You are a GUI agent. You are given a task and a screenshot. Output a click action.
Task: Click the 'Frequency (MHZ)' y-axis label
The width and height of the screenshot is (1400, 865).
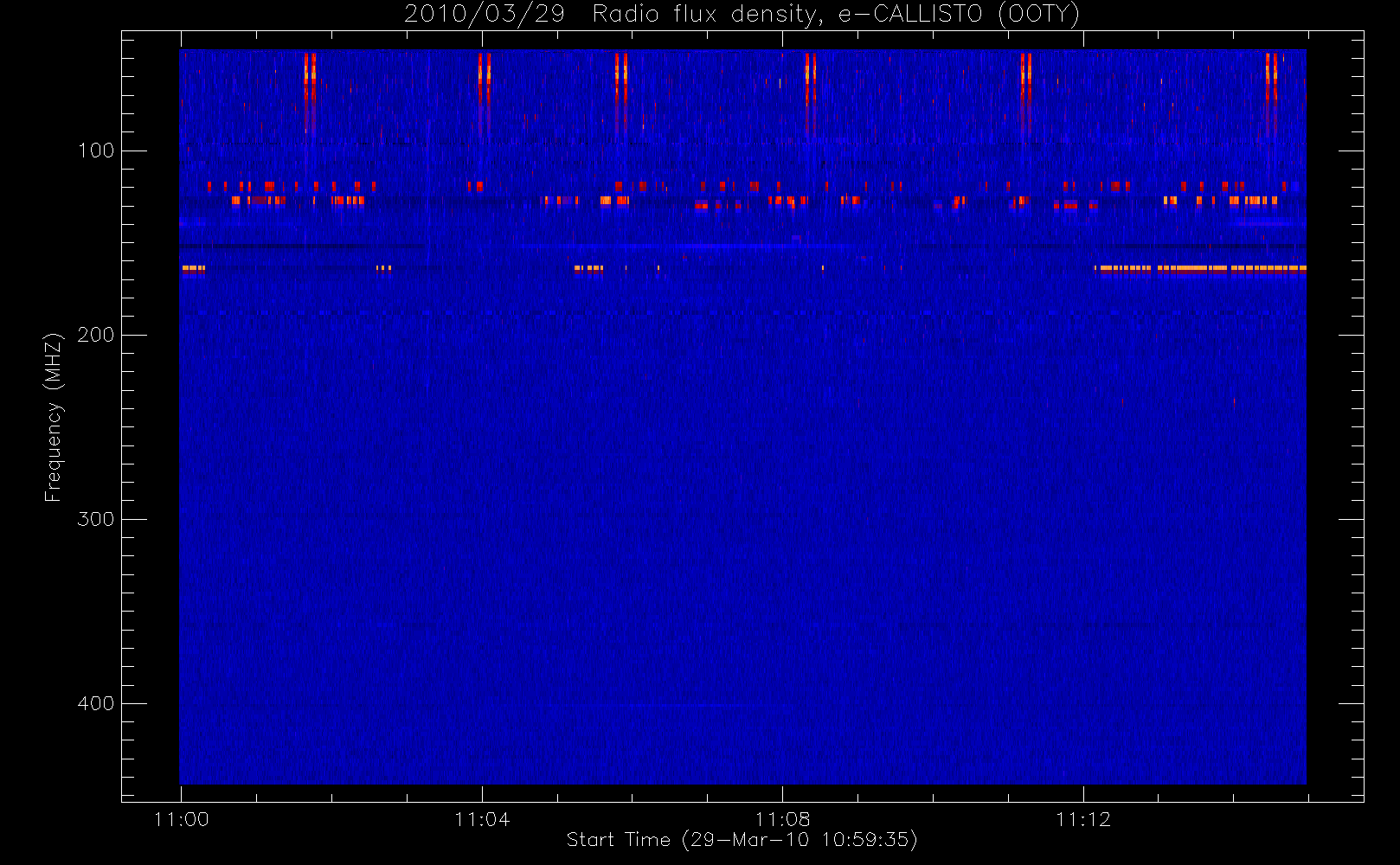click(54, 417)
